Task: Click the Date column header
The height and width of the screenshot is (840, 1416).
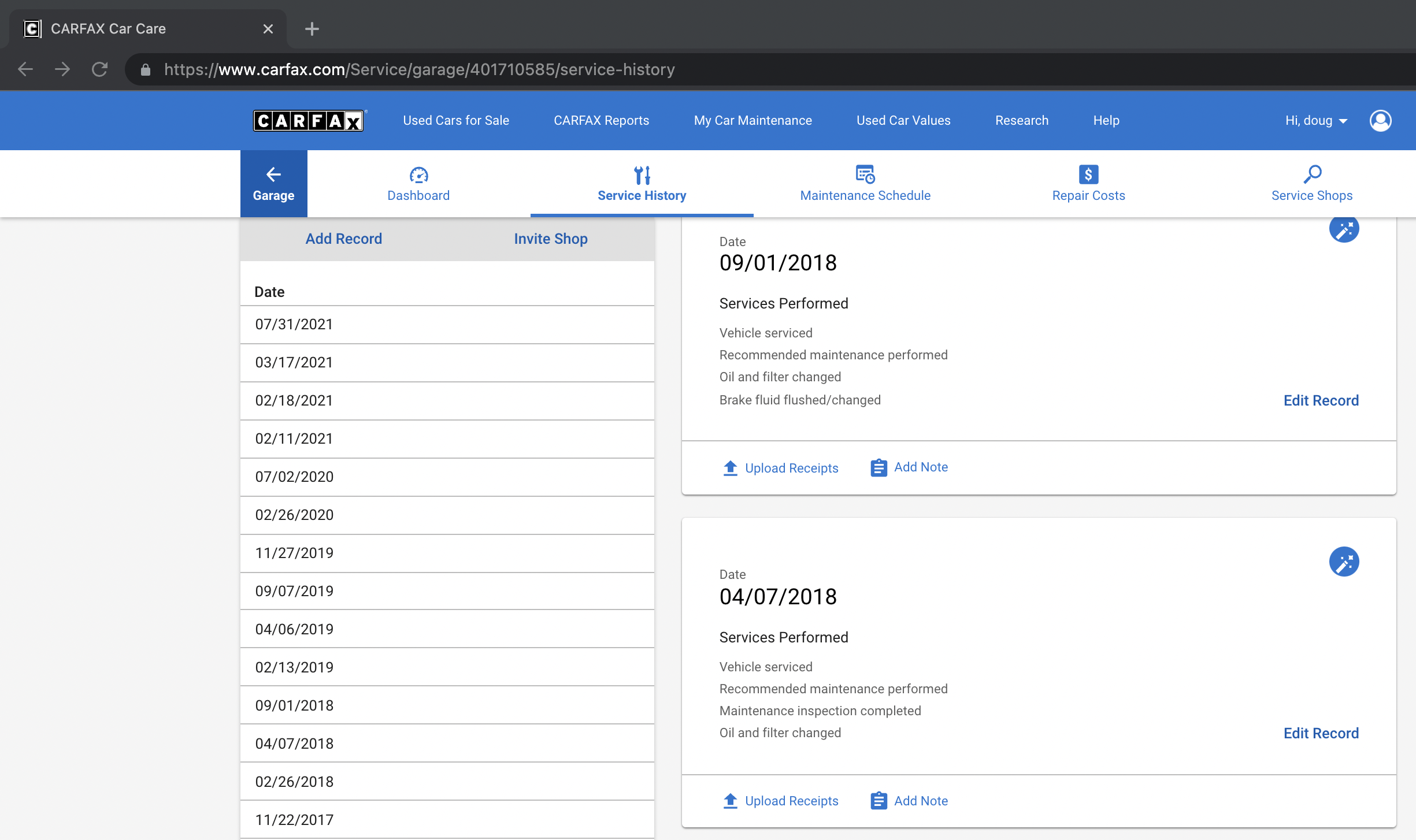Action: [x=269, y=292]
